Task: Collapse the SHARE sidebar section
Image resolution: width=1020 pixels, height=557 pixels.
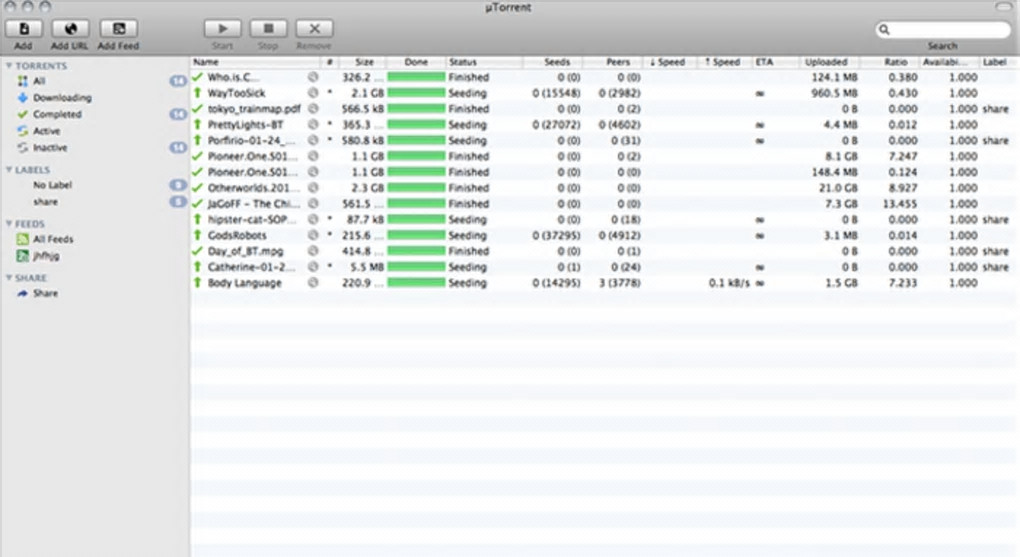Action: click(x=9, y=278)
